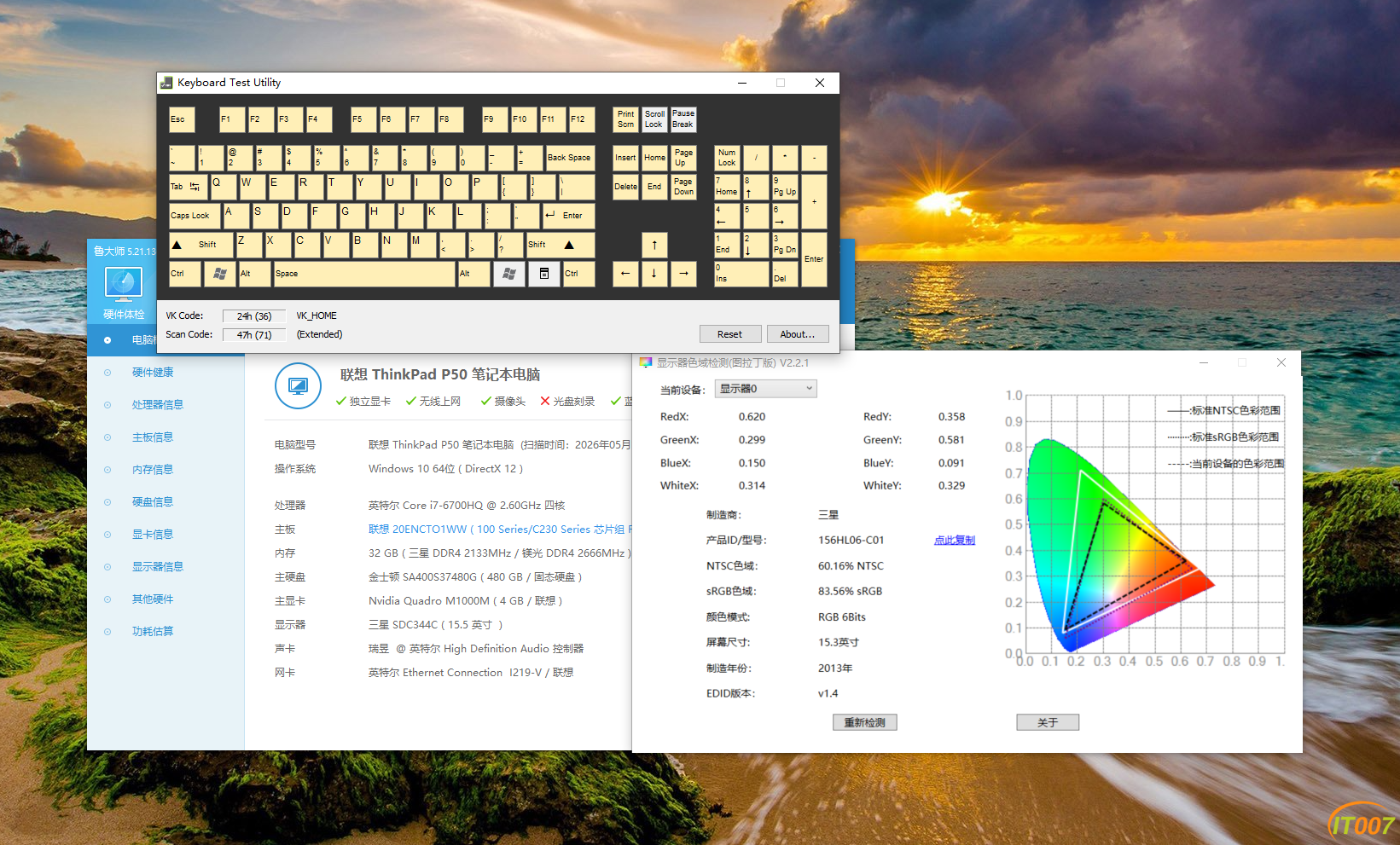
Task: Click the left Shift key
Action: click(x=200, y=245)
